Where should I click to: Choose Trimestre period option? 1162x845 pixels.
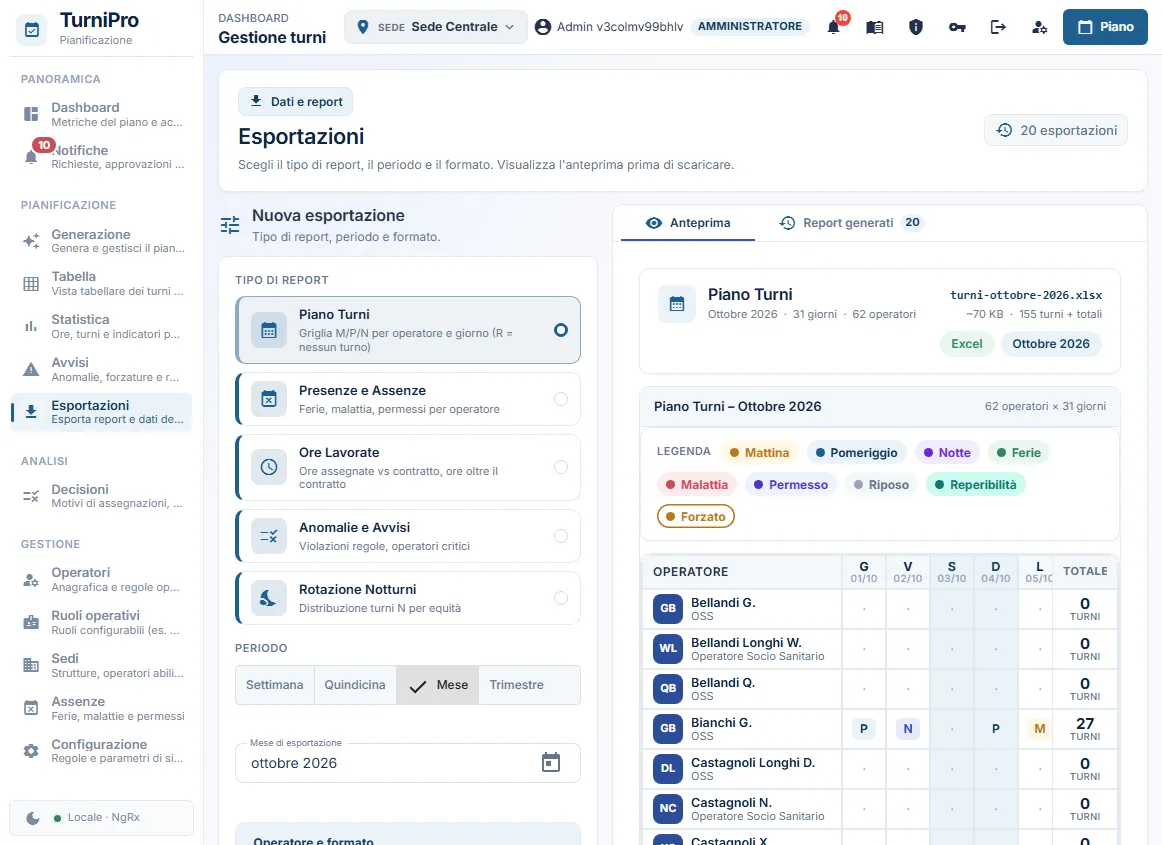pyautogui.click(x=517, y=685)
